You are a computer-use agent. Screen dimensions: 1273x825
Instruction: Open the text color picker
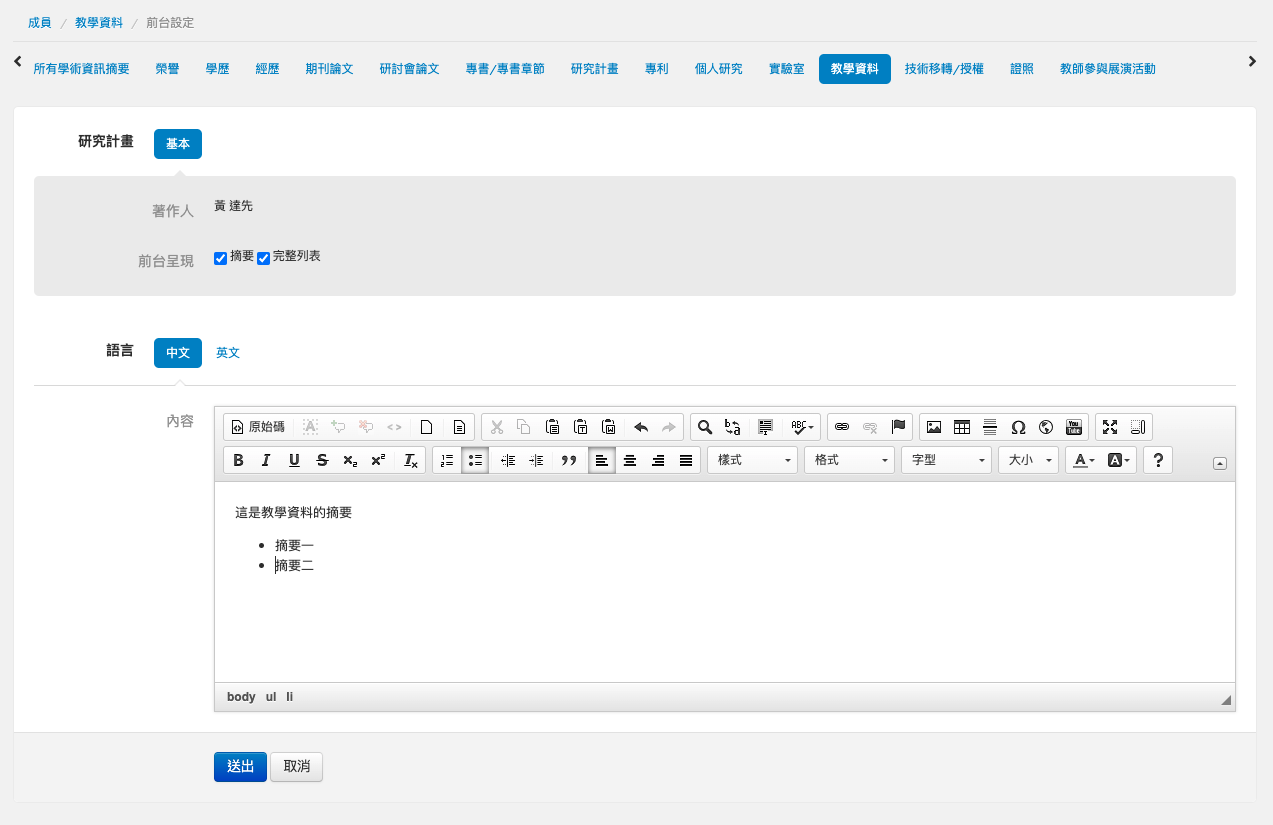click(1084, 460)
